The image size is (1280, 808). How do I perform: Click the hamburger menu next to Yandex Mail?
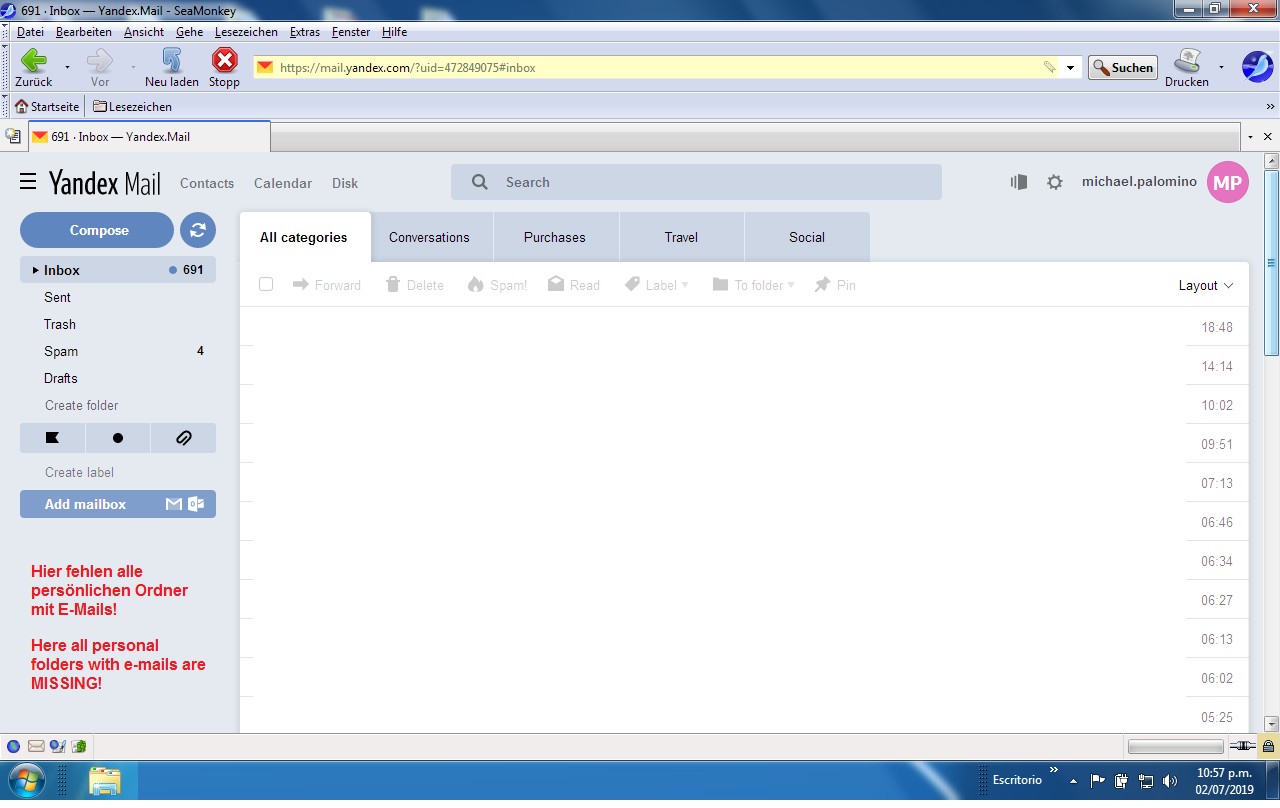point(28,182)
